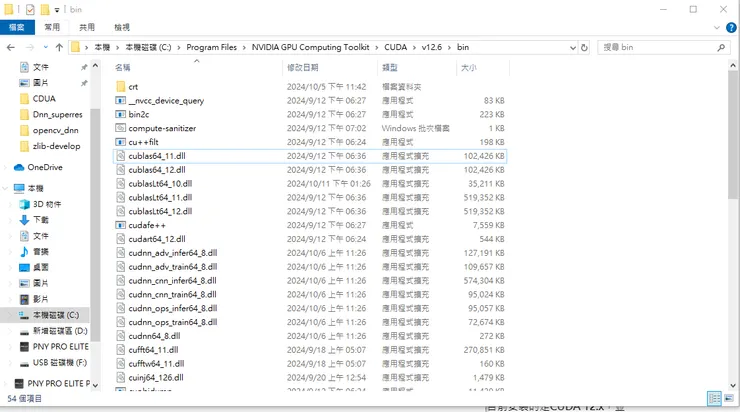Click the quick access properties checkmark icon
This screenshot has height=412, width=740.
click(30, 9)
